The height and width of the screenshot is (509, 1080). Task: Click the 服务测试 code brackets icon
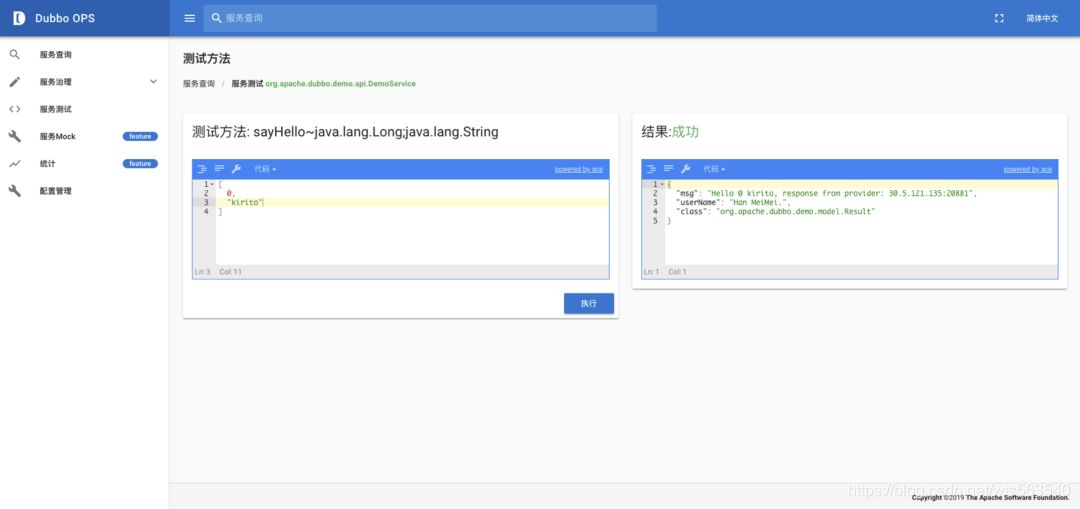tap(14, 109)
